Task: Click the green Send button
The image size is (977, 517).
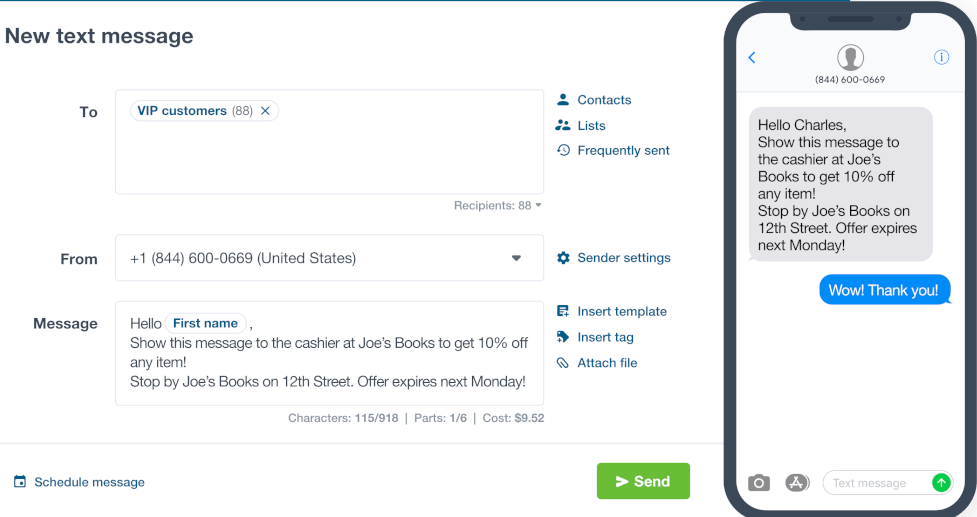Action: coord(643,481)
